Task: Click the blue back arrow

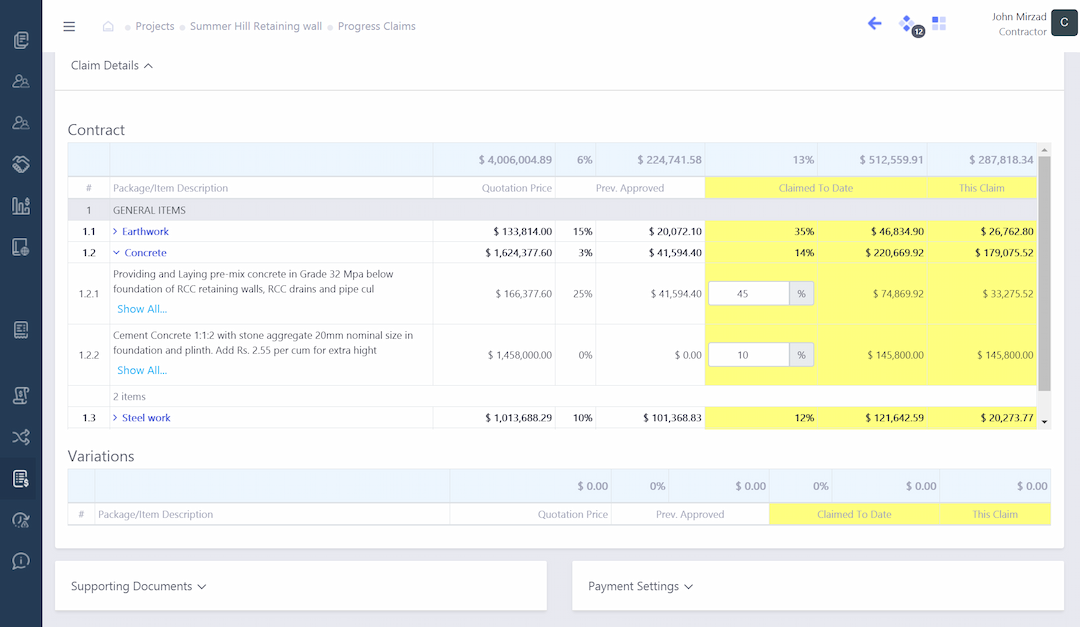Action: click(x=874, y=24)
